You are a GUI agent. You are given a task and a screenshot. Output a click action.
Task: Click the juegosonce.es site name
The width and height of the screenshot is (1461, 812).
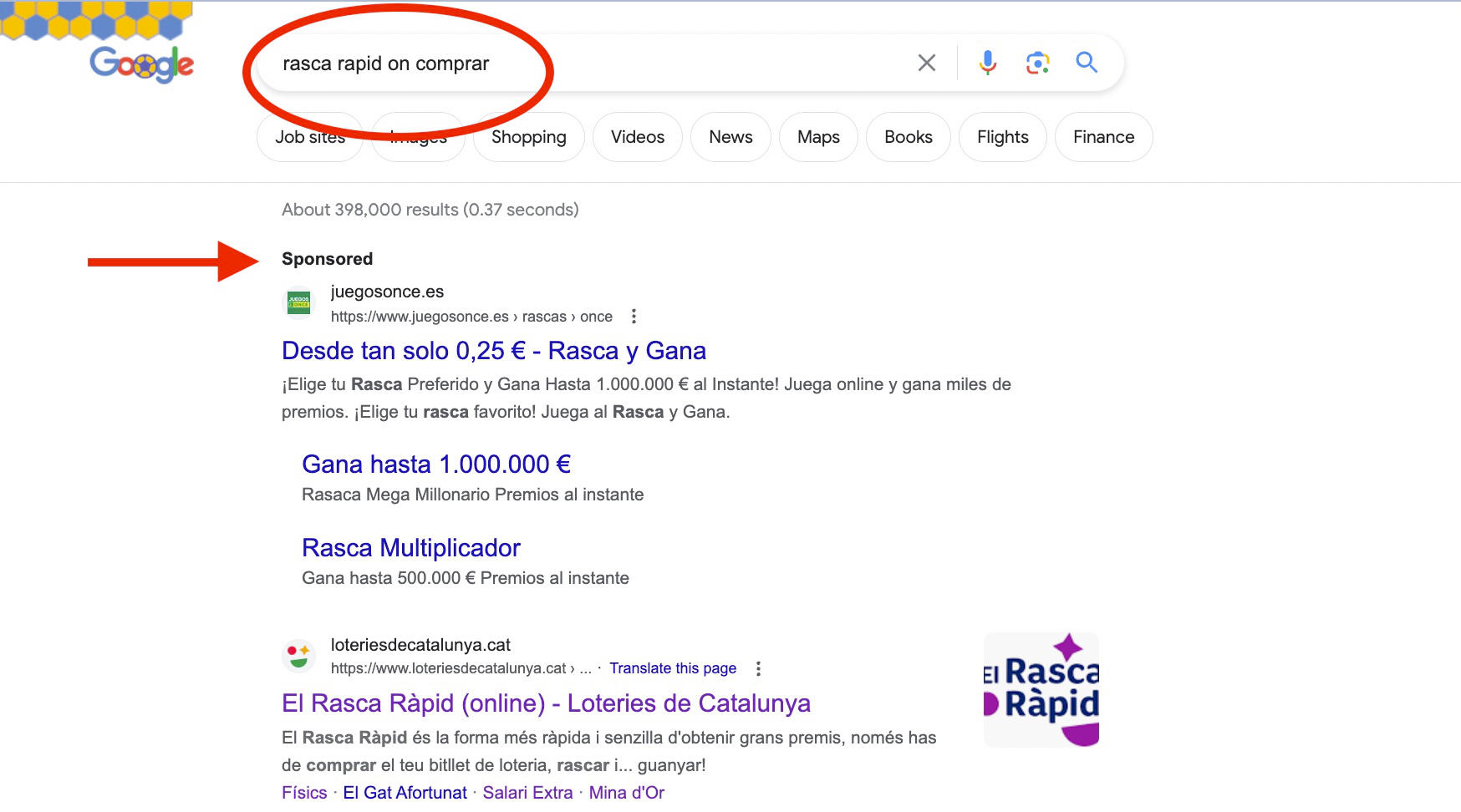(x=387, y=292)
